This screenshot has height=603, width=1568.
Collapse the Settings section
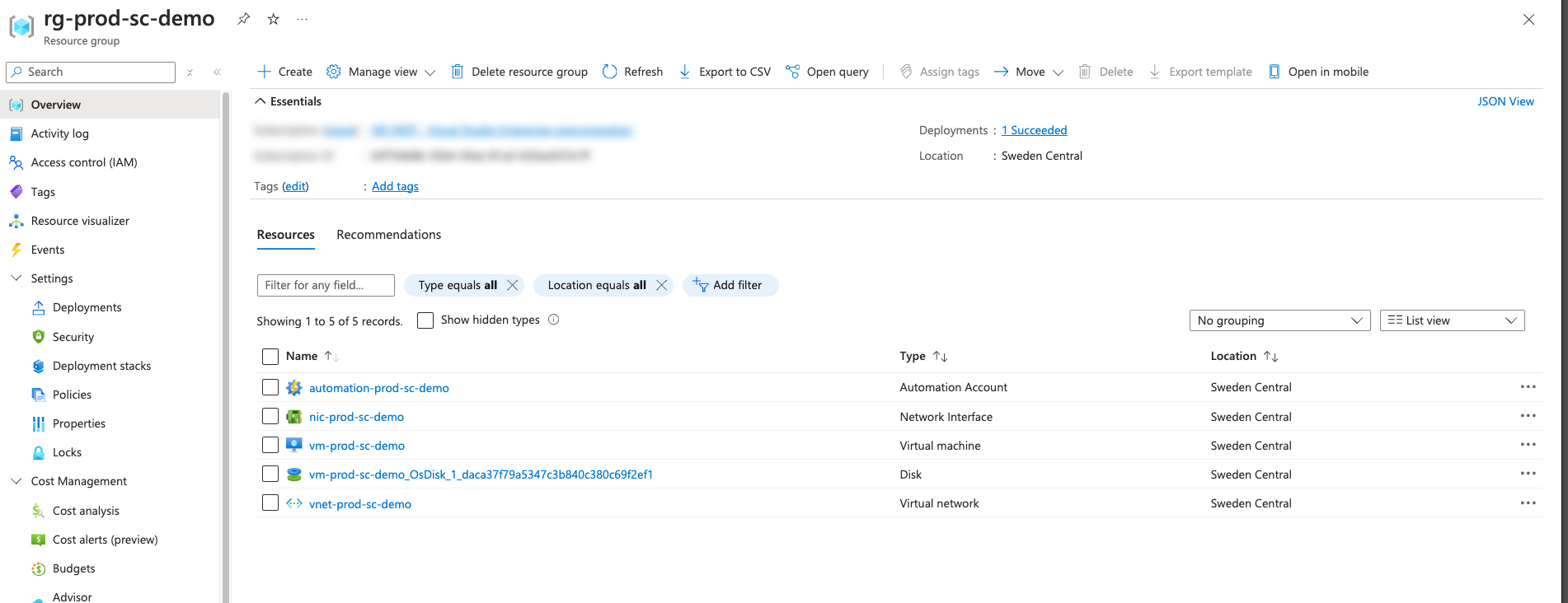click(x=16, y=278)
